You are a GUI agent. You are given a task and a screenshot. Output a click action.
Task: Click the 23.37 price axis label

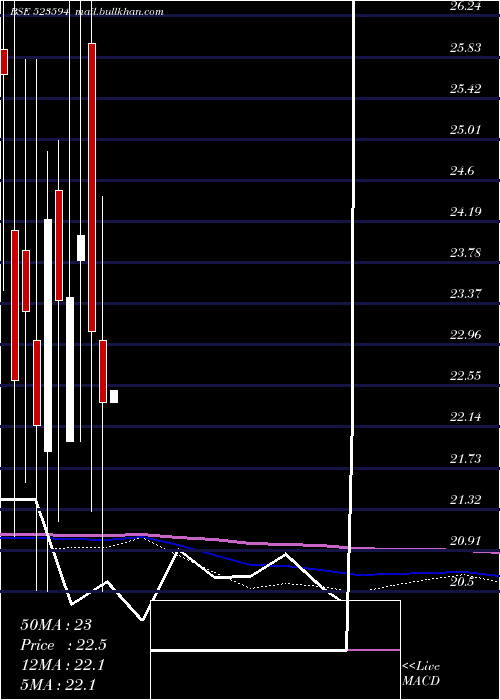[465, 294]
